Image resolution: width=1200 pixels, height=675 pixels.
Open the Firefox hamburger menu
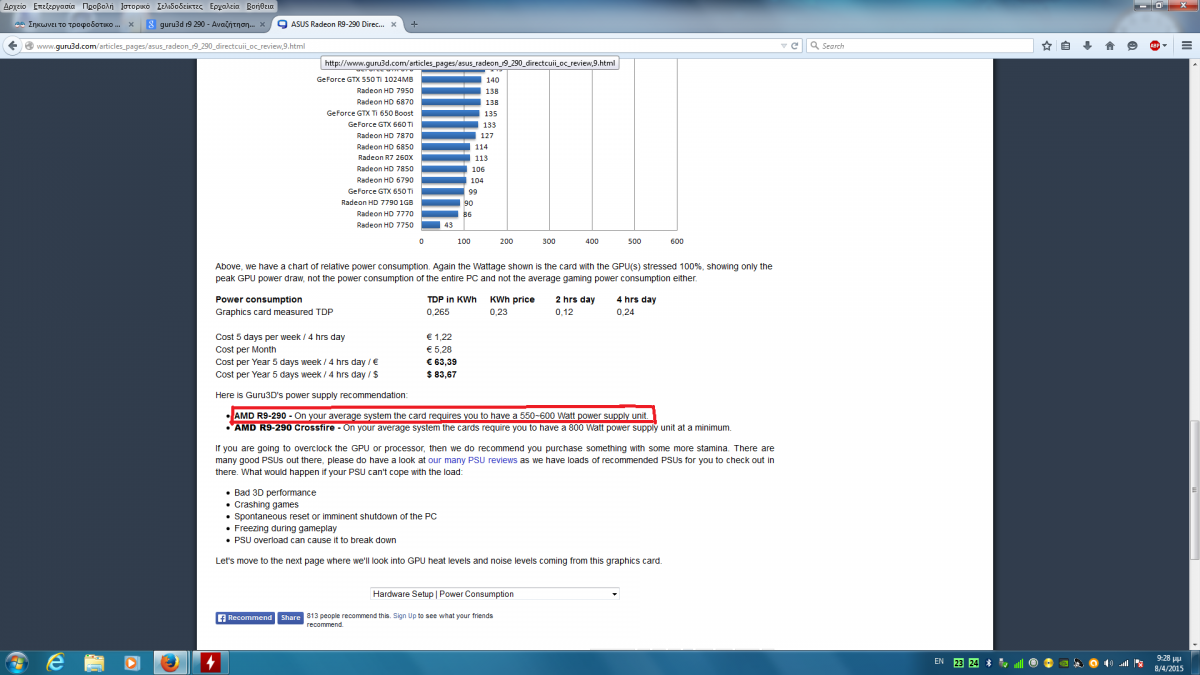pos(1185,45)
